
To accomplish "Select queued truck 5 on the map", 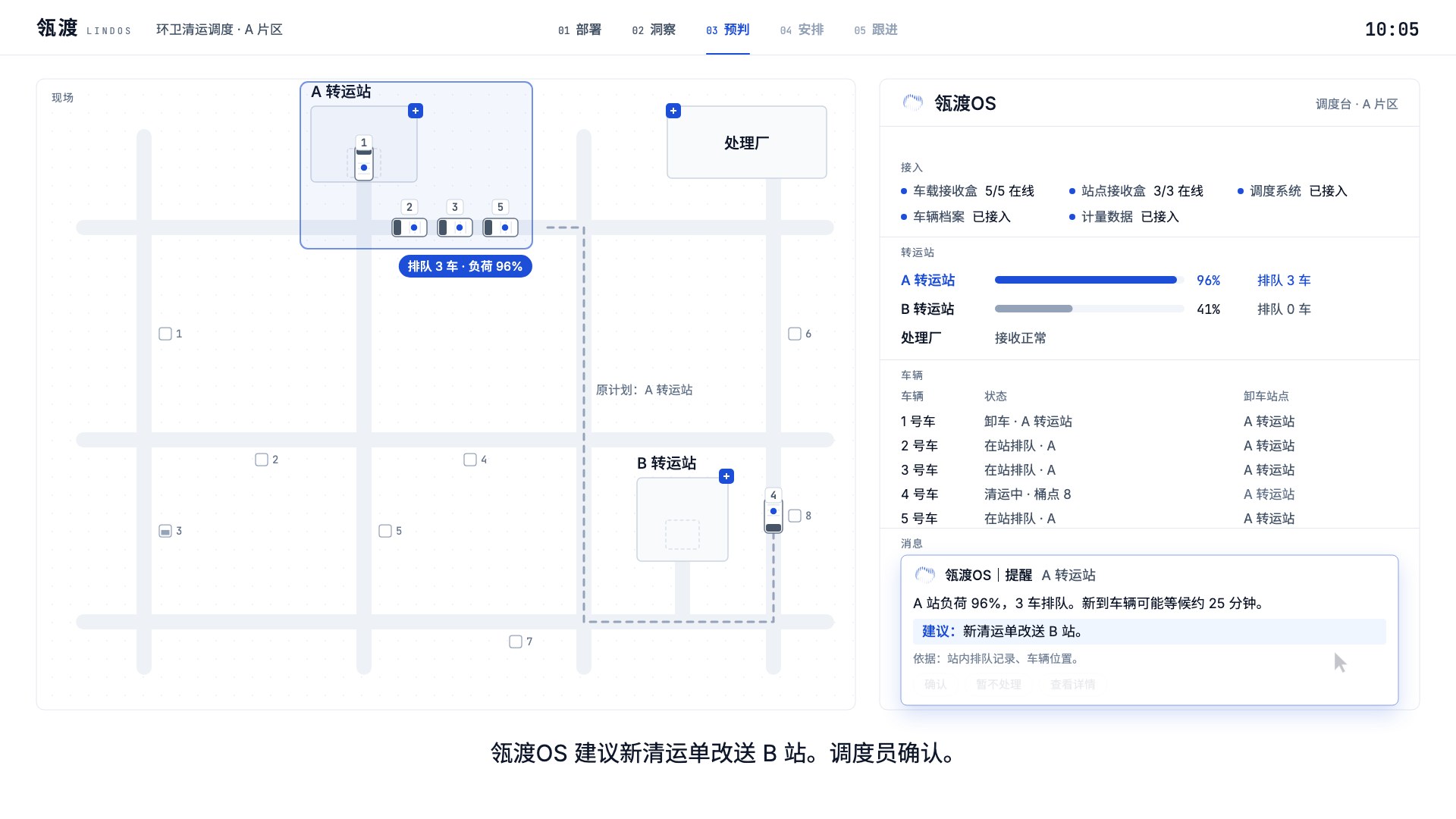I will 500,227.
